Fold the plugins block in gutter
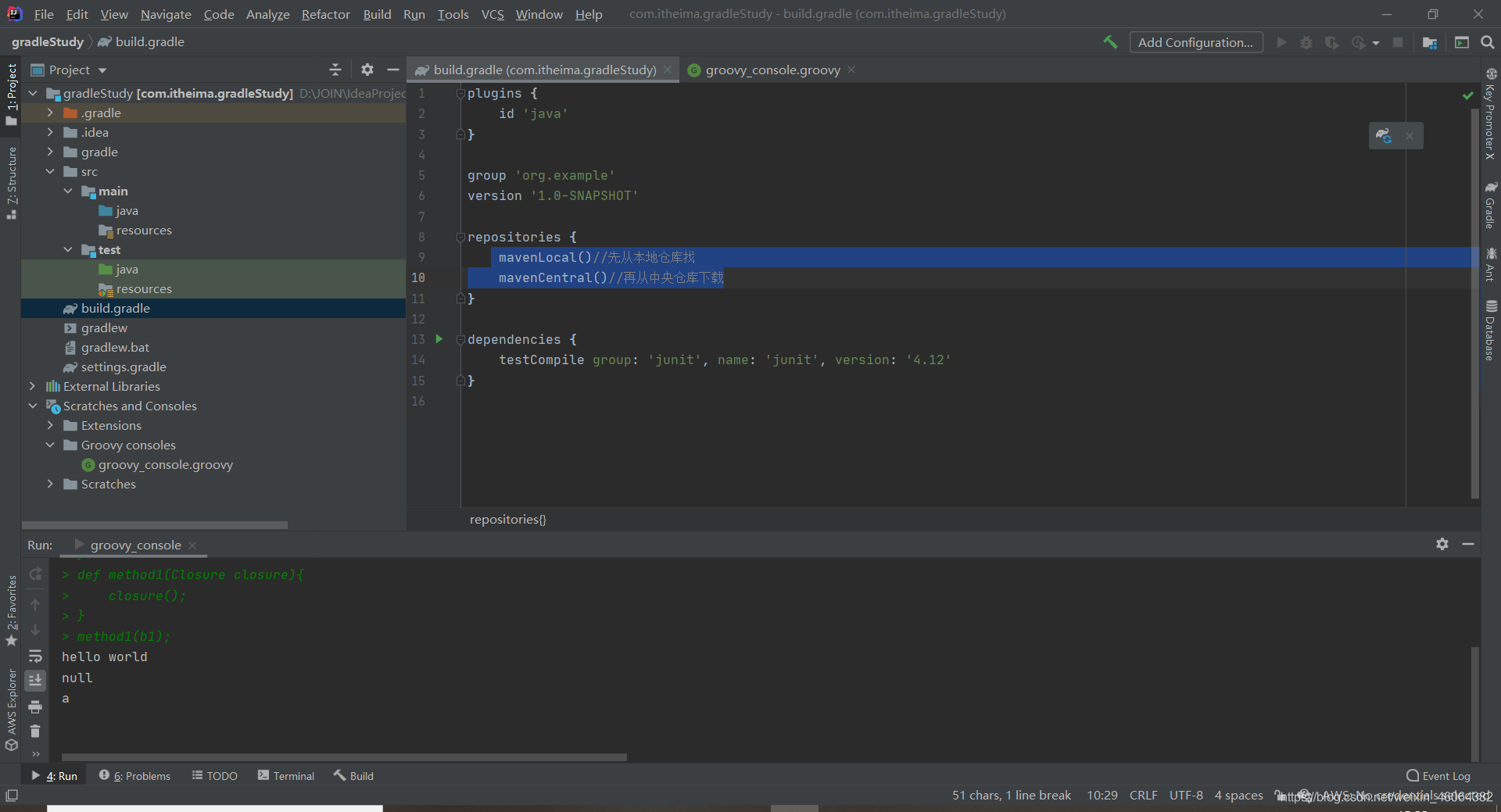Screen dimensions: 1501x812 [460, 93]
